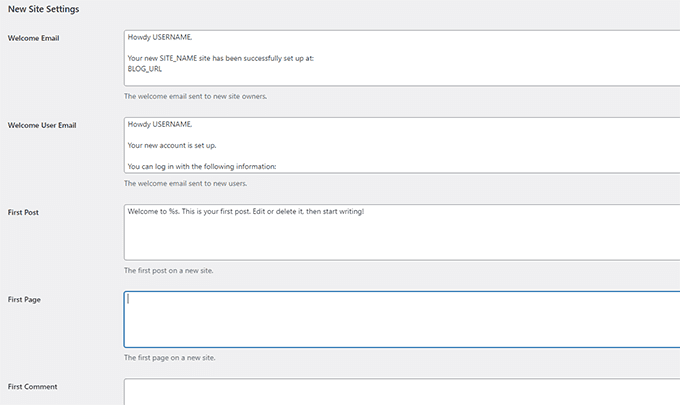The height and width of the screenshot is (405, 680).
Task: Click the 'You can log in' line
Action: tap(202, 167)
